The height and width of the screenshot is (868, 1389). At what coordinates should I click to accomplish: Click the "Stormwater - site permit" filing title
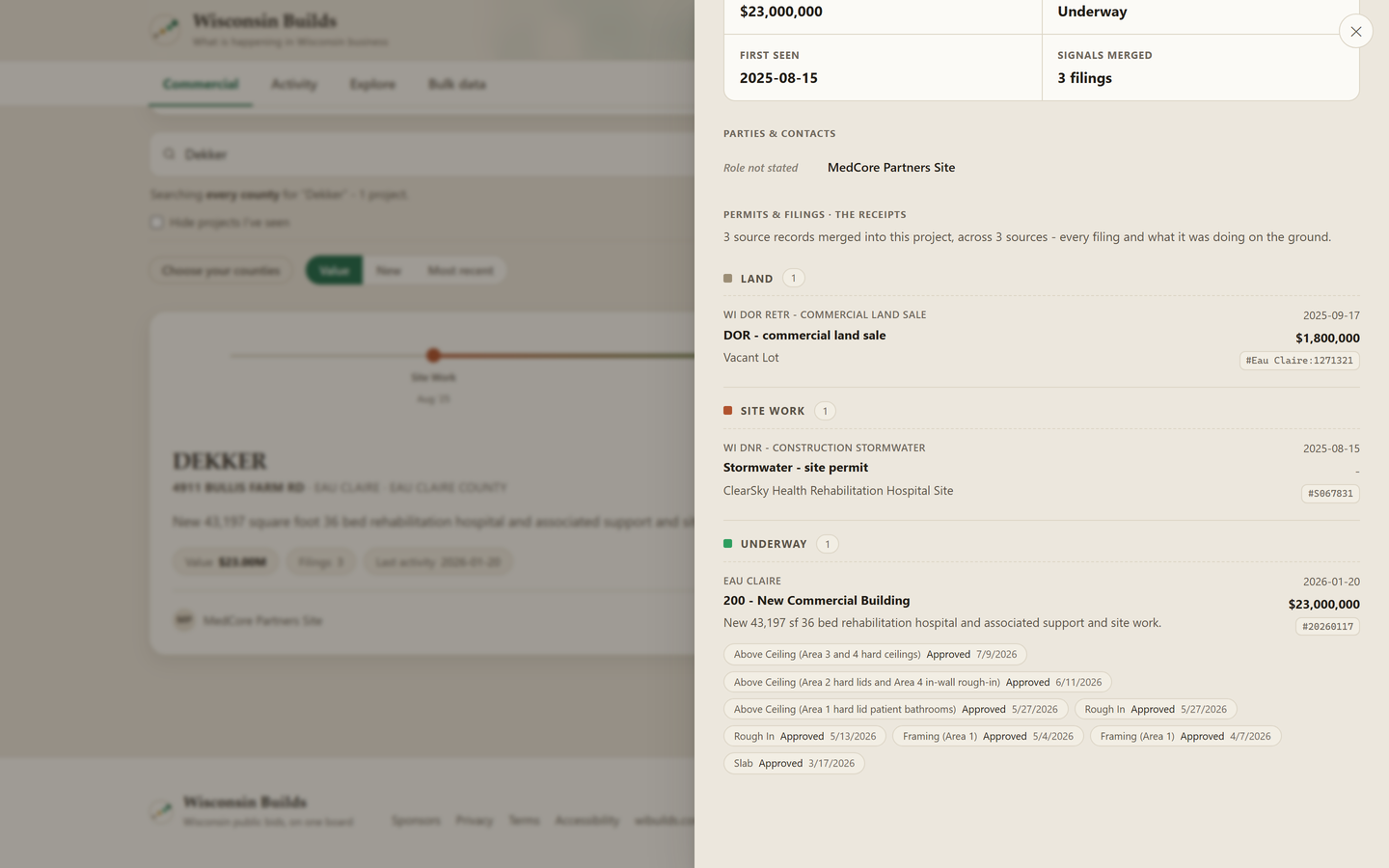coord(796,468)
